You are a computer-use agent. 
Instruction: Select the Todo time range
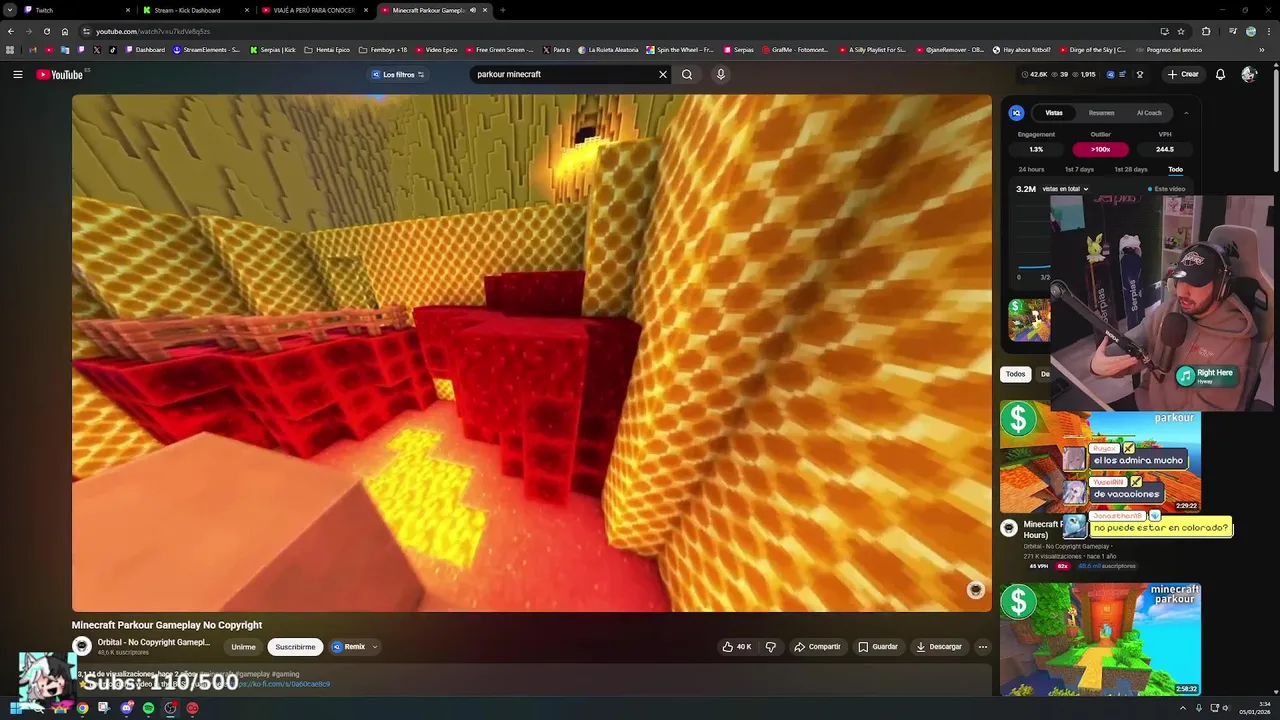click(x=1175, y=169)
